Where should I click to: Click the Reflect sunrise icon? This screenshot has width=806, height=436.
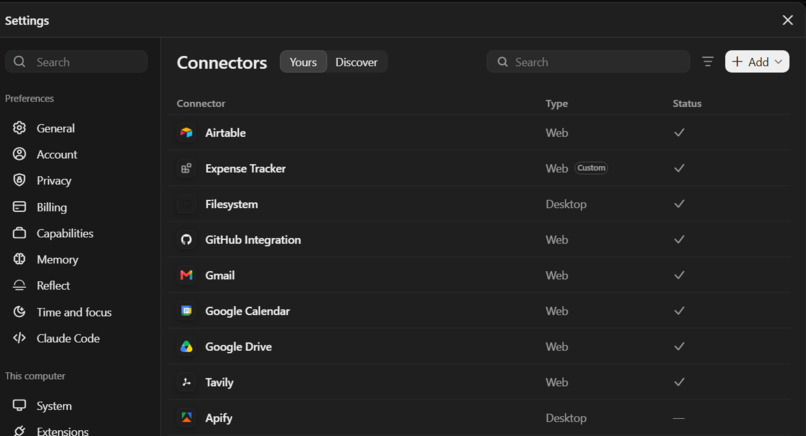point(20,285)
